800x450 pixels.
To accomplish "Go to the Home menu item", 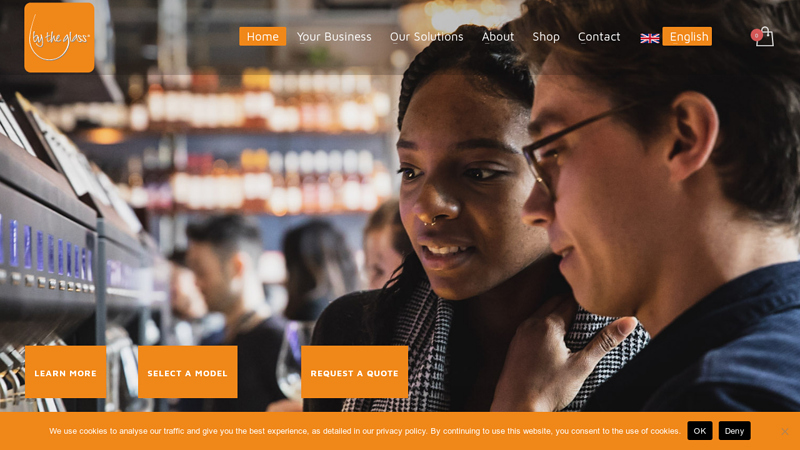I will [x=263, y=37].
